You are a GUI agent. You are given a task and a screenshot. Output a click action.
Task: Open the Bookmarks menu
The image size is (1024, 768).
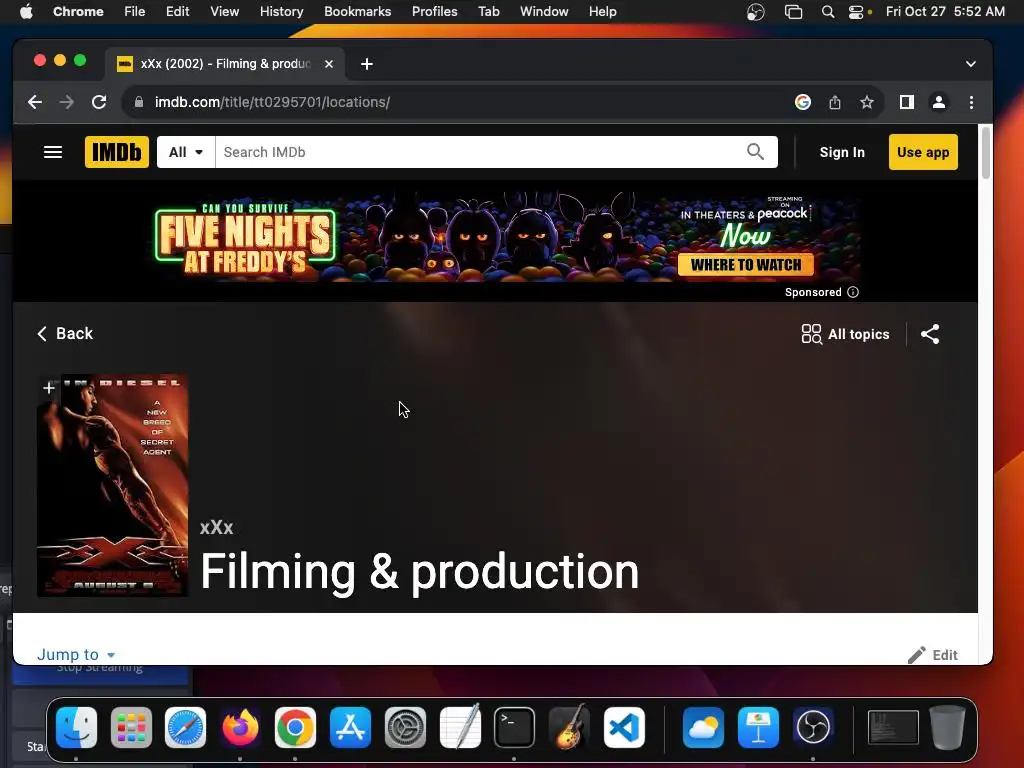coord(358,12)
